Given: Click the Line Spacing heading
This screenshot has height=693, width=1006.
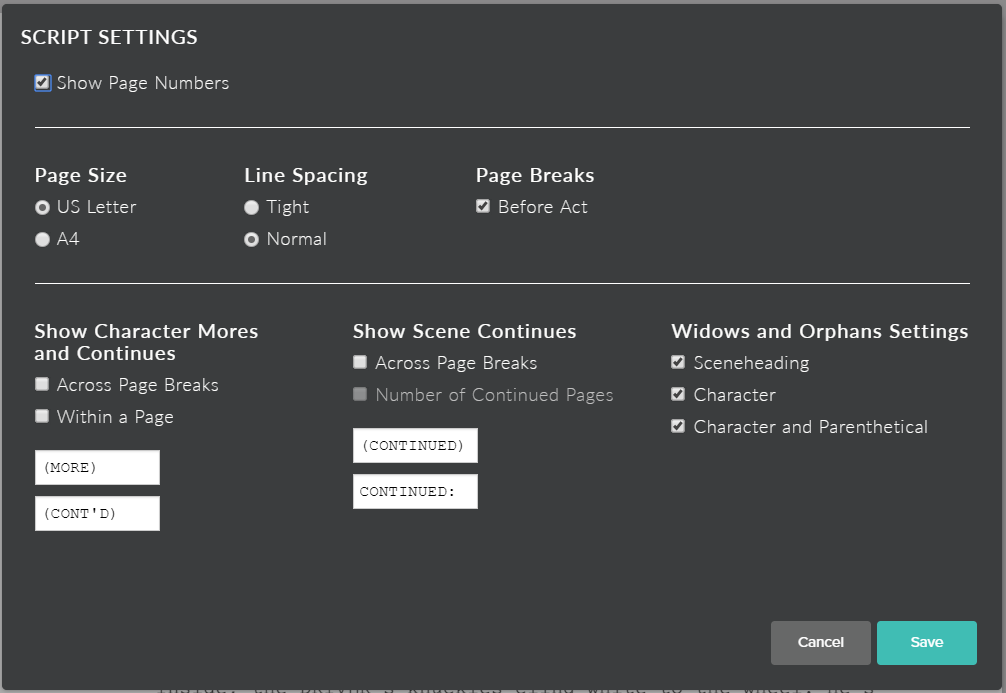Looking at the screenshot, I should (x=306, y=175).
